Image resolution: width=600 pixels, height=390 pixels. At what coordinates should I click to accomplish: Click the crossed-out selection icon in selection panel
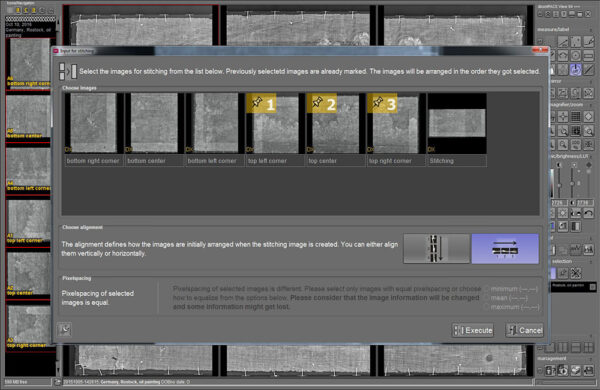point(576,273)
